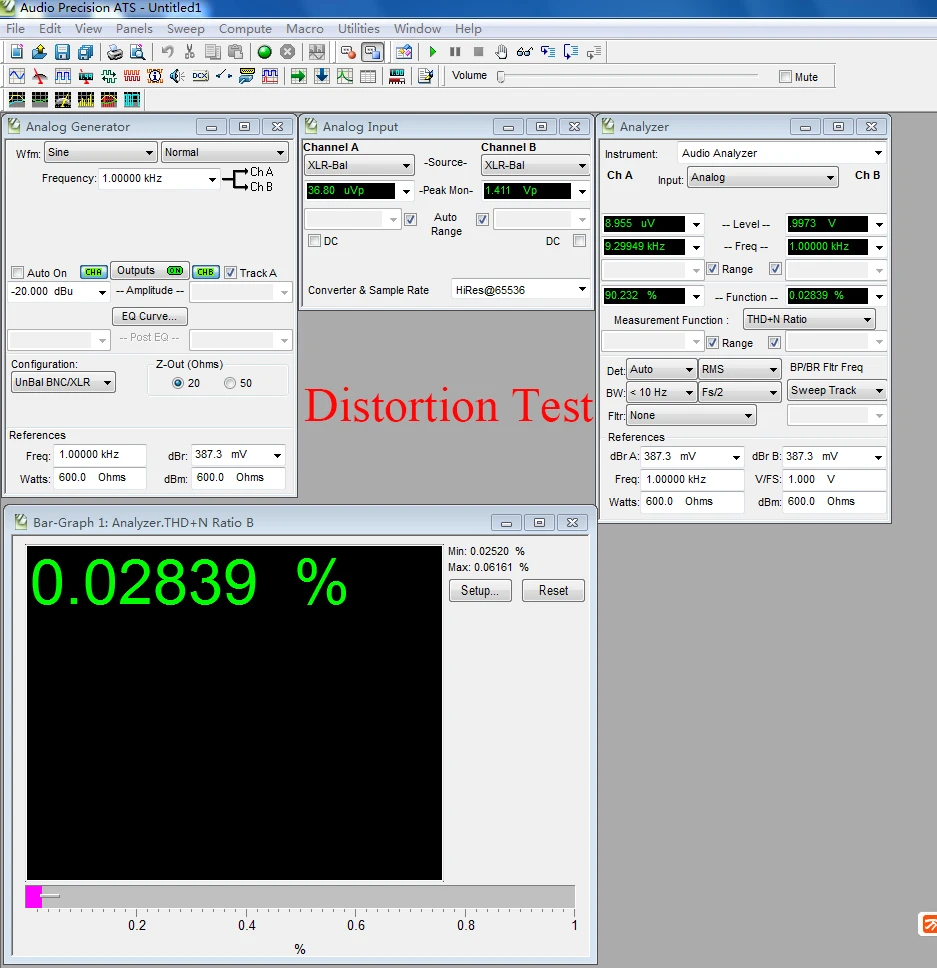The height and width of the screenshot is (968, 937).
Task: Open the Converter & Sample Rate dropdown
Action: 521,290
